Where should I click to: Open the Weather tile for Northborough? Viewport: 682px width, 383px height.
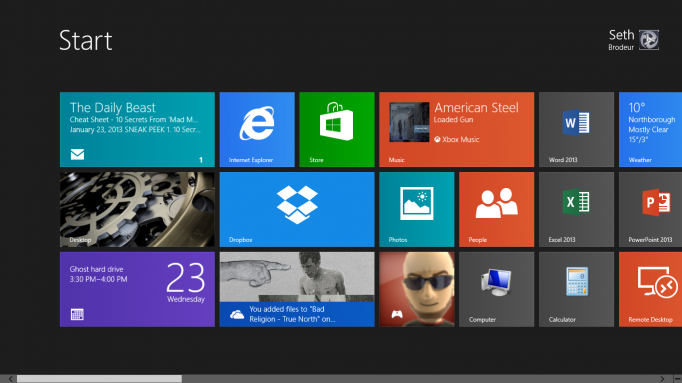(651, 129)
